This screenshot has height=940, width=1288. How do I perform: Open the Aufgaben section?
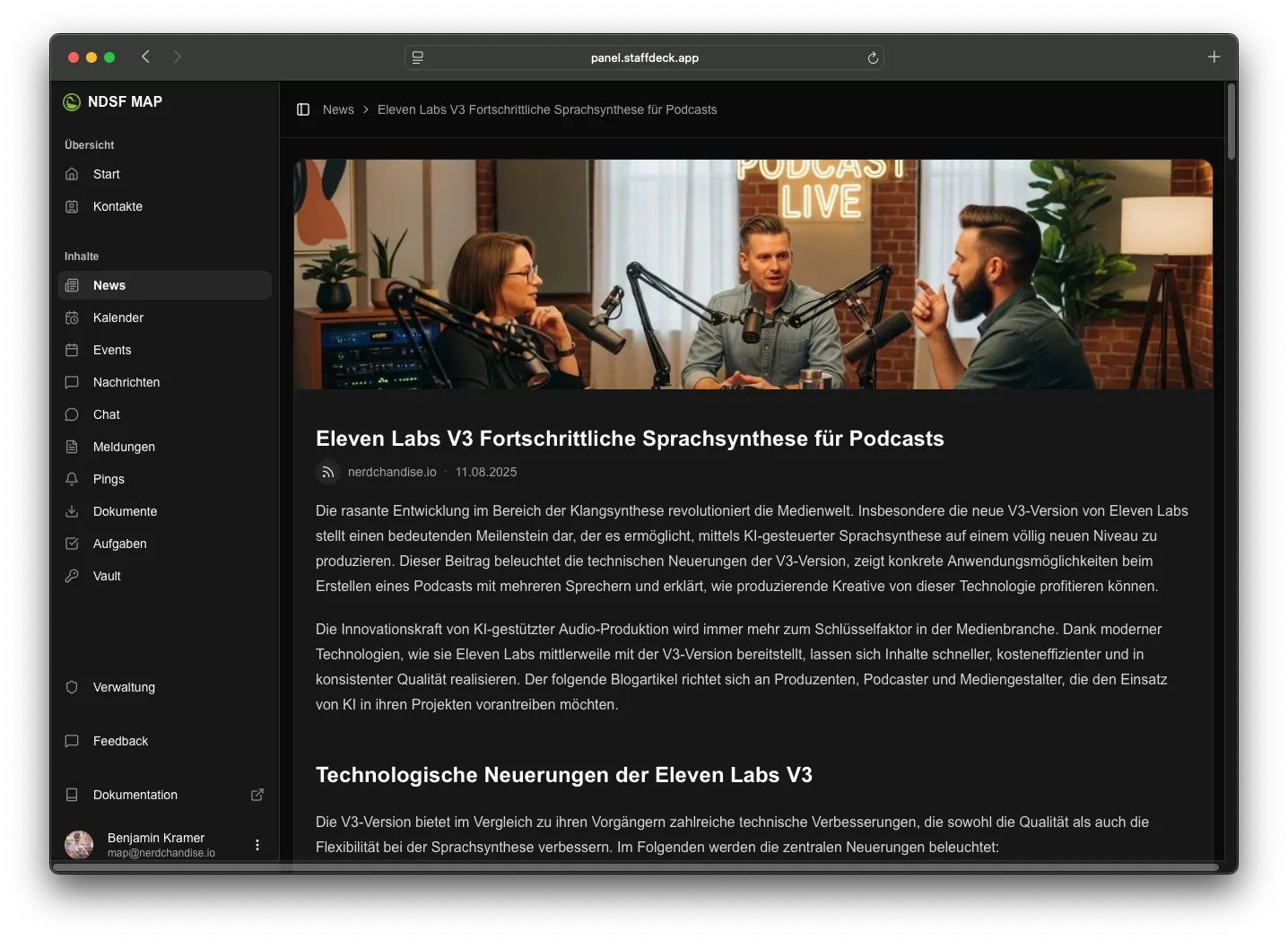(x=164, y=544)
